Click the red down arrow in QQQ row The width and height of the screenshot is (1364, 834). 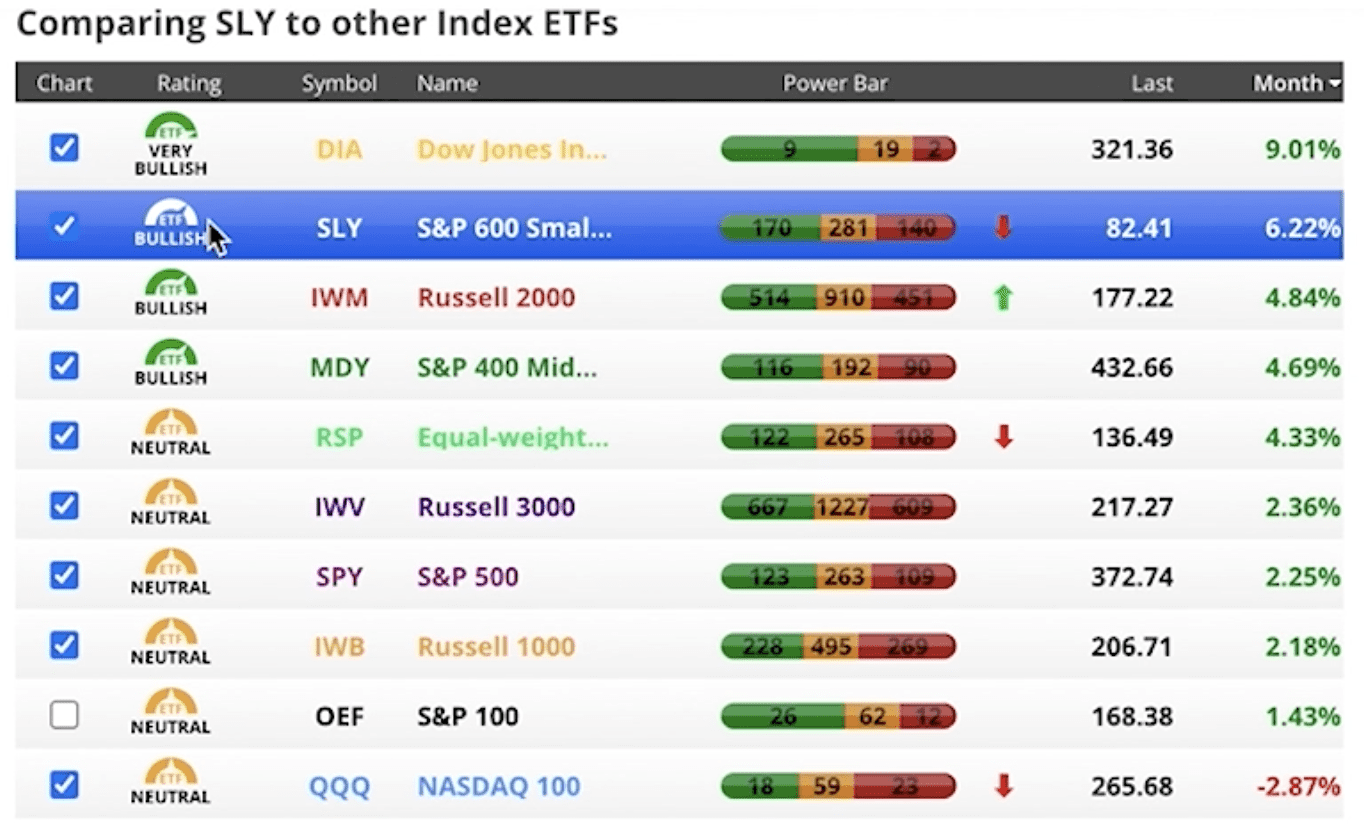[x=1003, y=786]
